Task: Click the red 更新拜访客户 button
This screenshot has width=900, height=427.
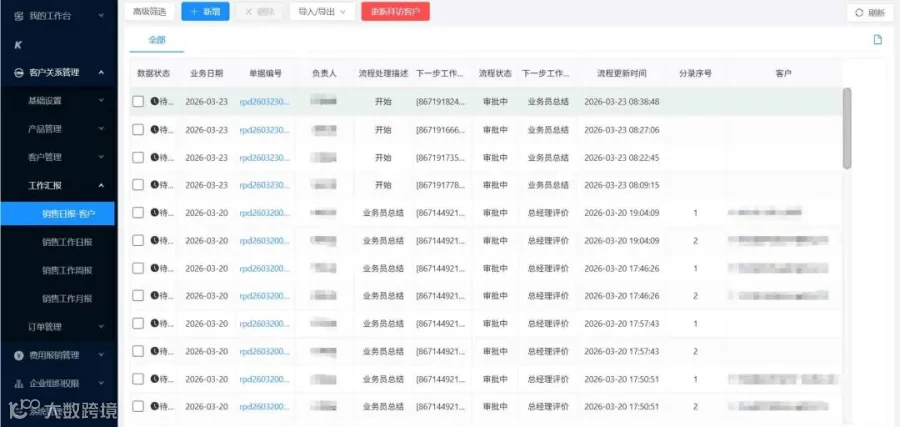Action: 395,11
